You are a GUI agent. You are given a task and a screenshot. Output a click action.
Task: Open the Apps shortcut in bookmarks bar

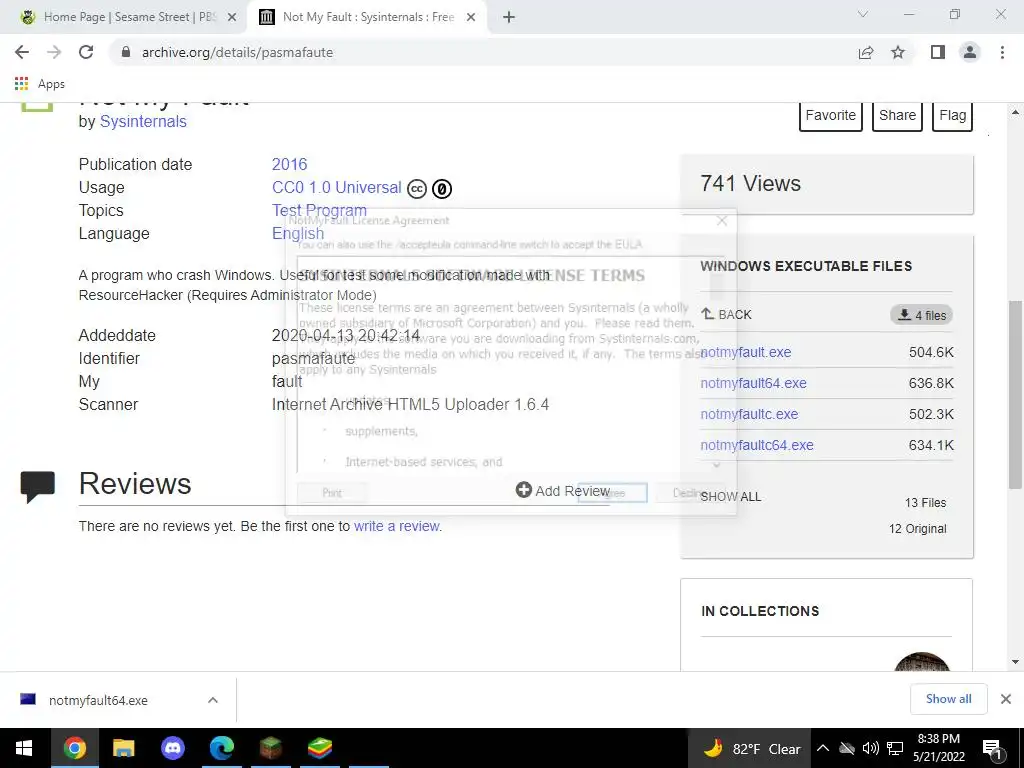[x=40, y=84]
